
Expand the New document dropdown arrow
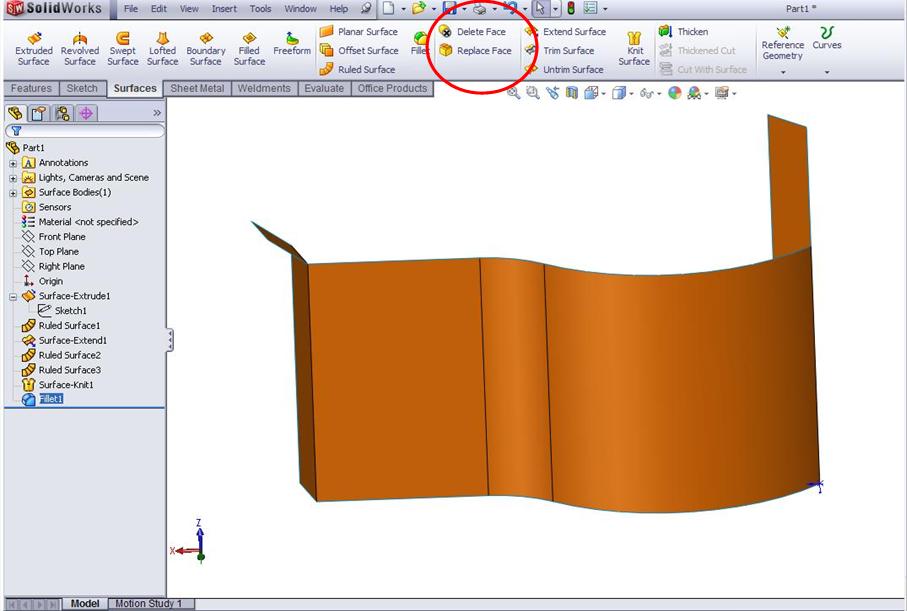(403, 9)
